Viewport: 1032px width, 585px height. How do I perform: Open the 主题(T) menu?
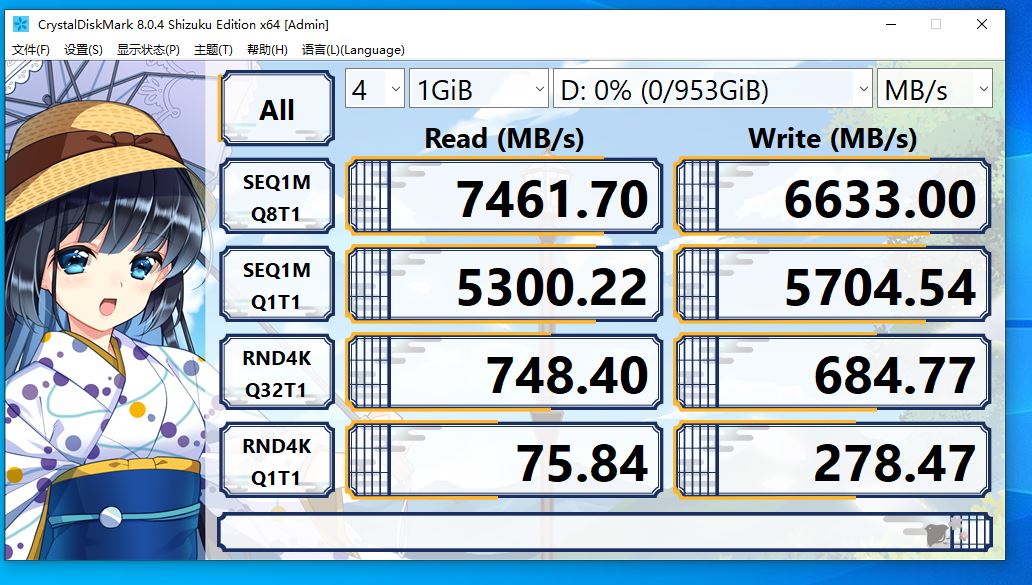(213, 49)
